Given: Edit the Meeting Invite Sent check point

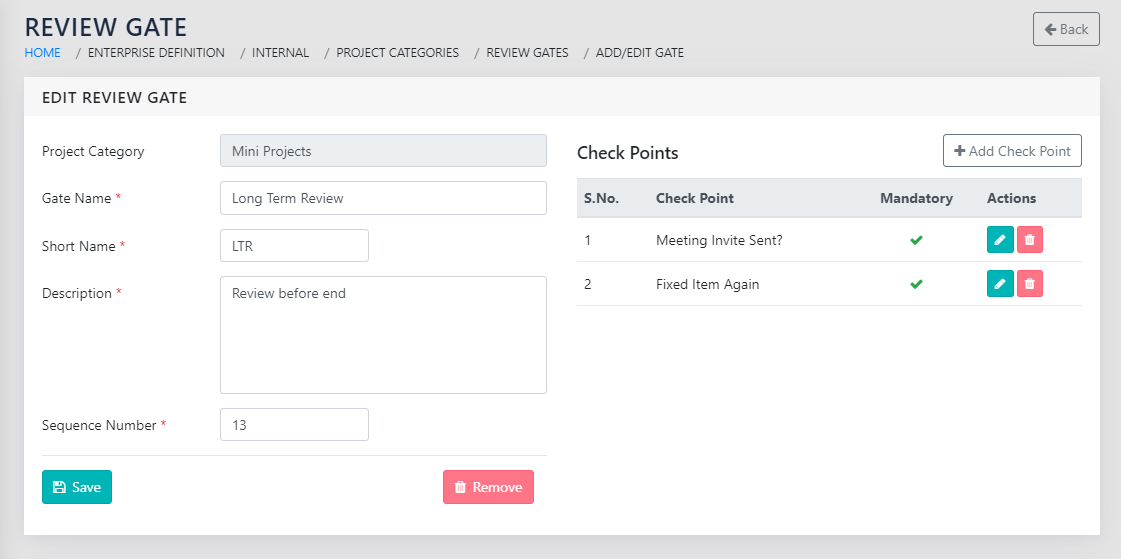Looking at the screenshot, I should 999,240.
